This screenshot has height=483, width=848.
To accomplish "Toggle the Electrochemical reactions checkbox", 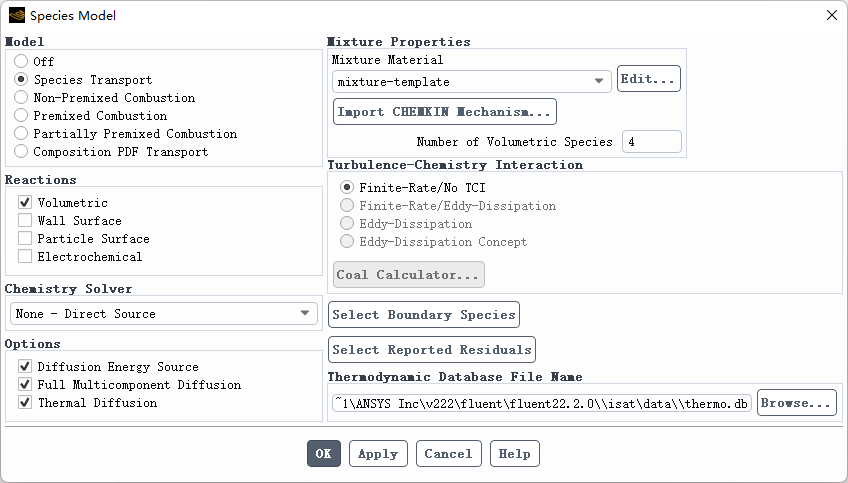I will pos(25,257).
